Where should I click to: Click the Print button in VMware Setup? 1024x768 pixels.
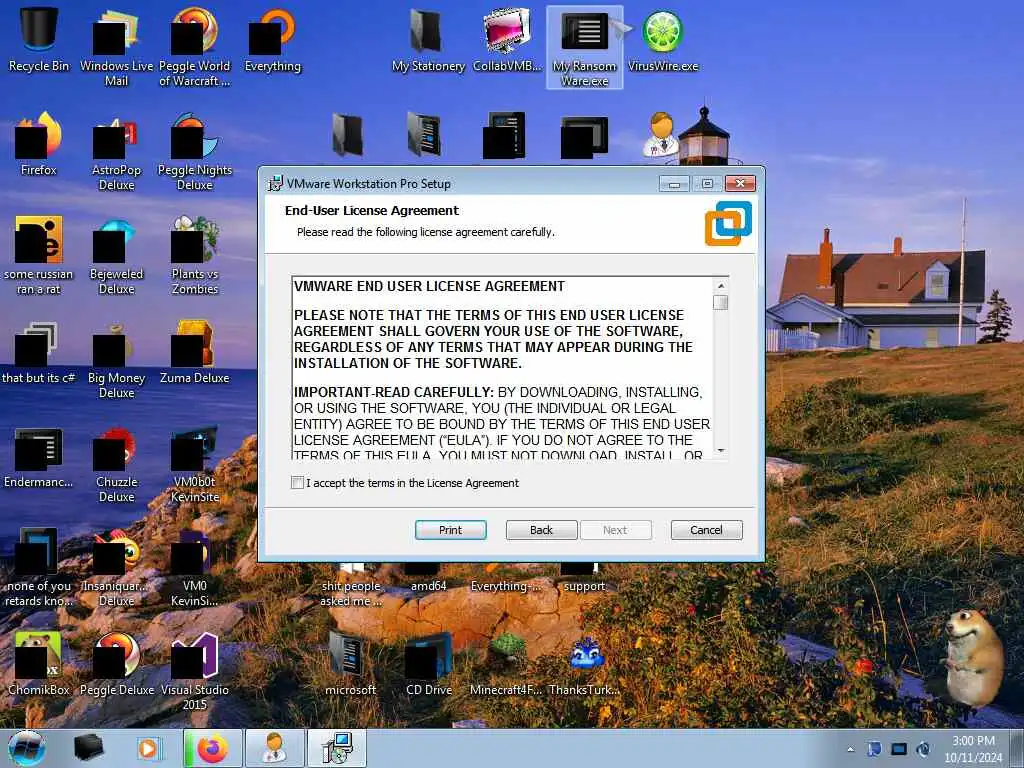click(451, 530)
